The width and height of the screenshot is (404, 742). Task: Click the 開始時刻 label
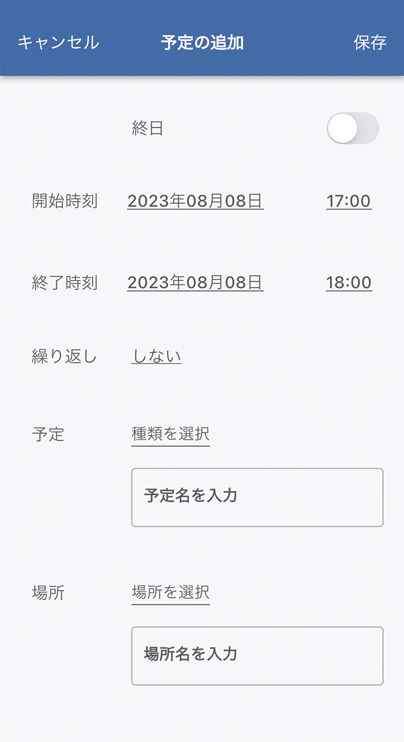65,201
